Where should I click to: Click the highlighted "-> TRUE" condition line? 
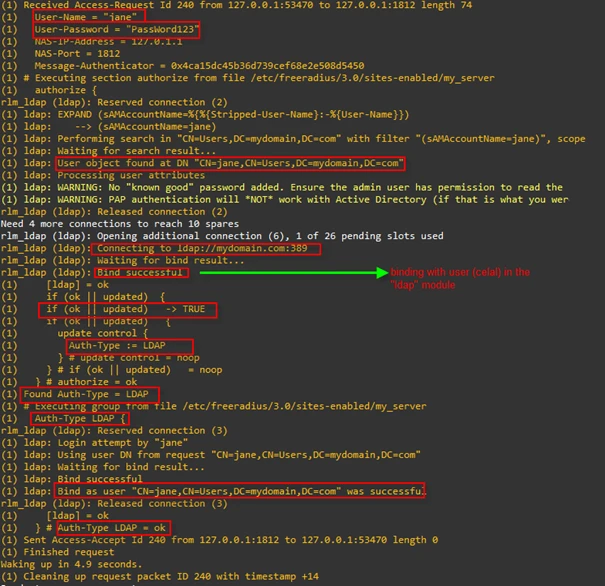(125, 309)
